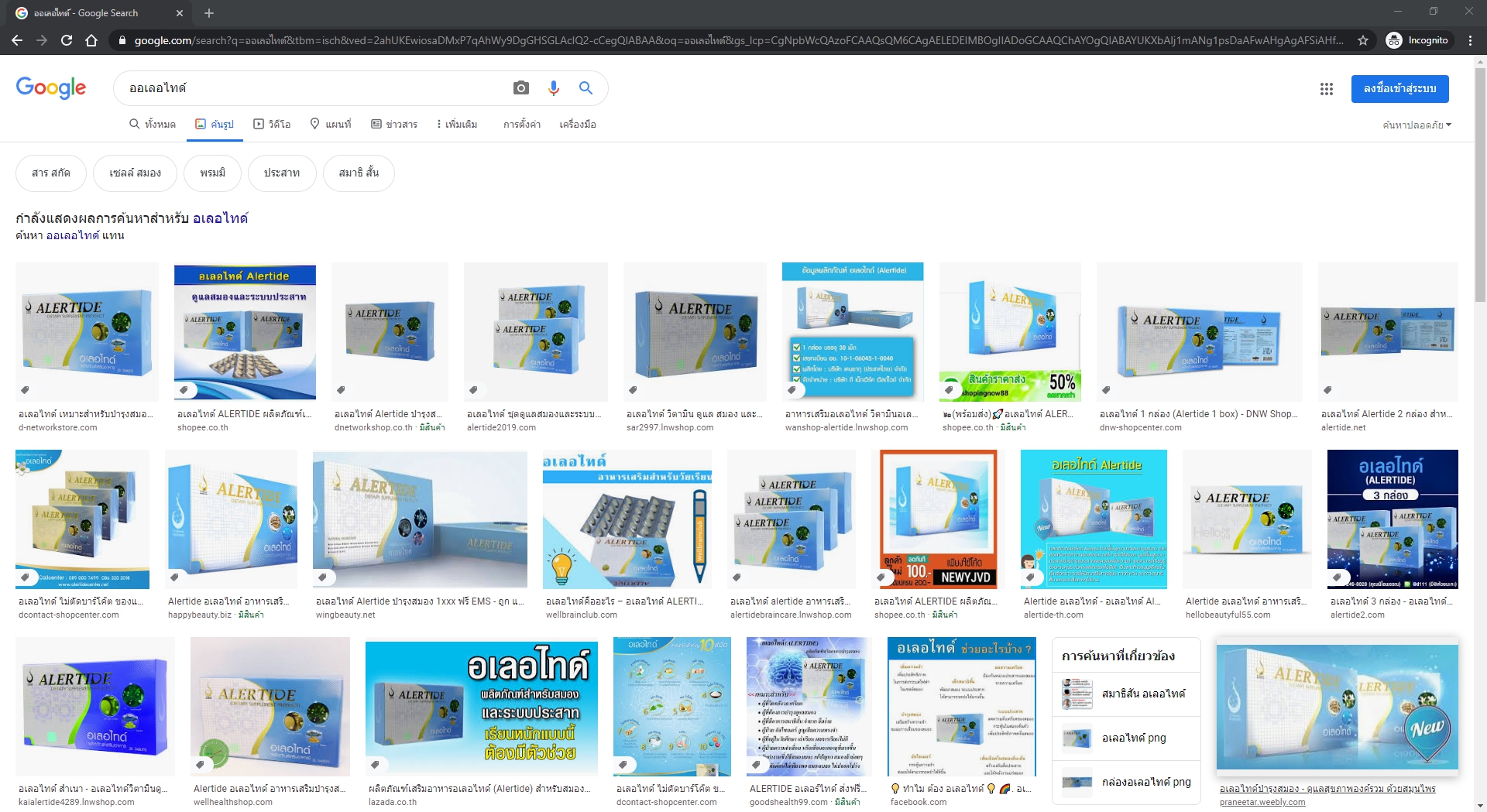Reload the page using refresh icon
The height and width of the screenshot is (812, 1487).
tap(67, 40)
